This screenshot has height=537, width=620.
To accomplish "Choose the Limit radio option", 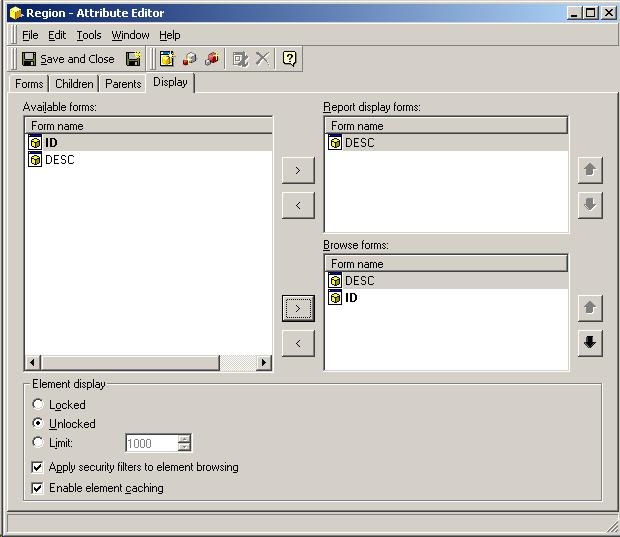I will click(38, 442).
